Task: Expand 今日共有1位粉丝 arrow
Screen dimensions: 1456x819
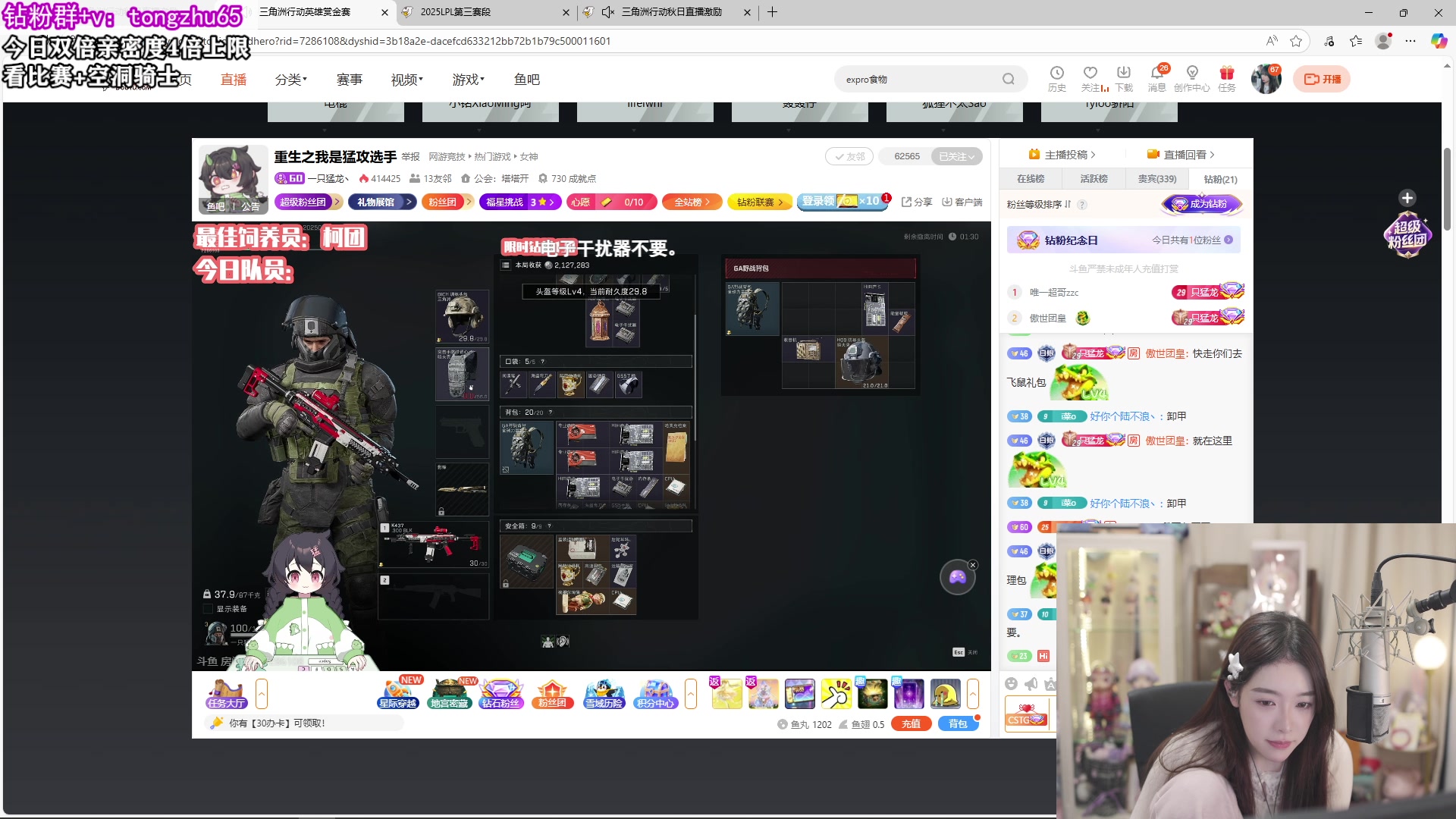Action: click(1228, 240)
